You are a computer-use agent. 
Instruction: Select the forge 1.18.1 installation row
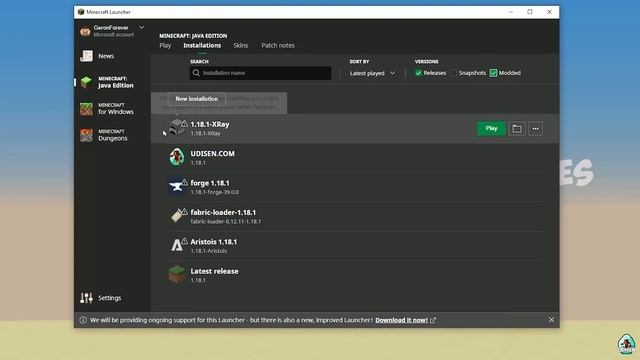(355, 187)
